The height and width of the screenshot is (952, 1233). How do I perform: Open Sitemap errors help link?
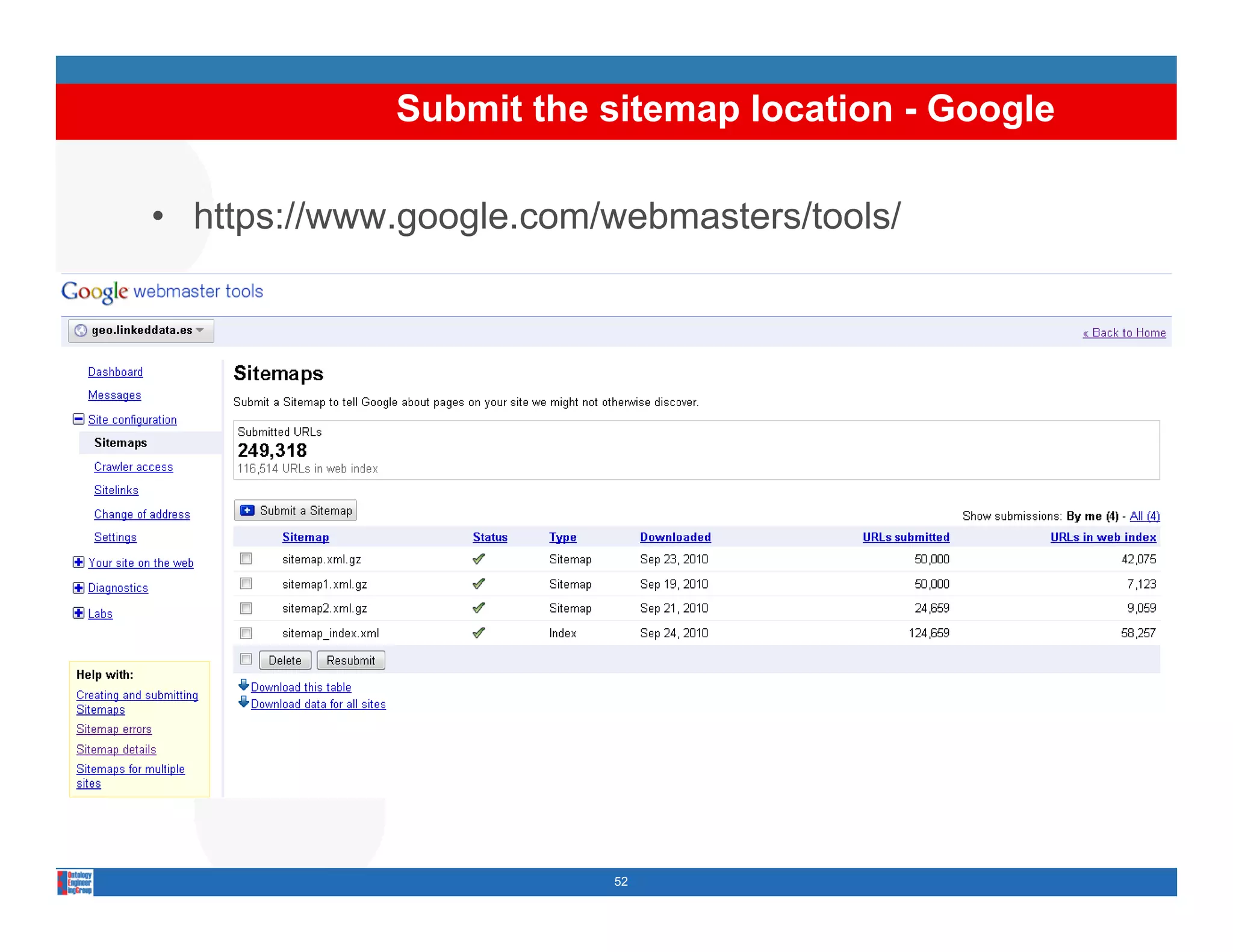(x=114, y=729)
